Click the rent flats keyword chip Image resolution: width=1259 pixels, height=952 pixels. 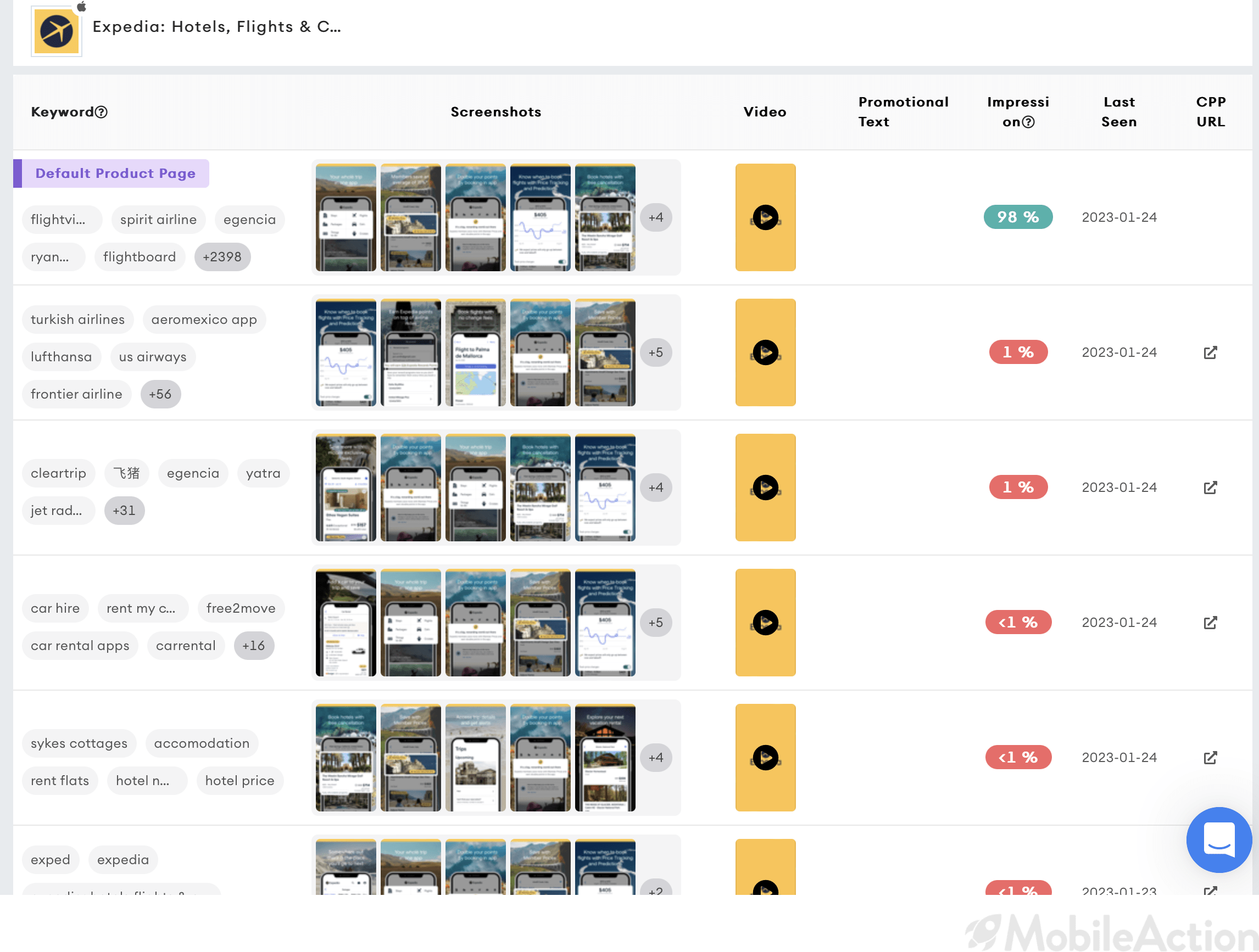[60, 781]
